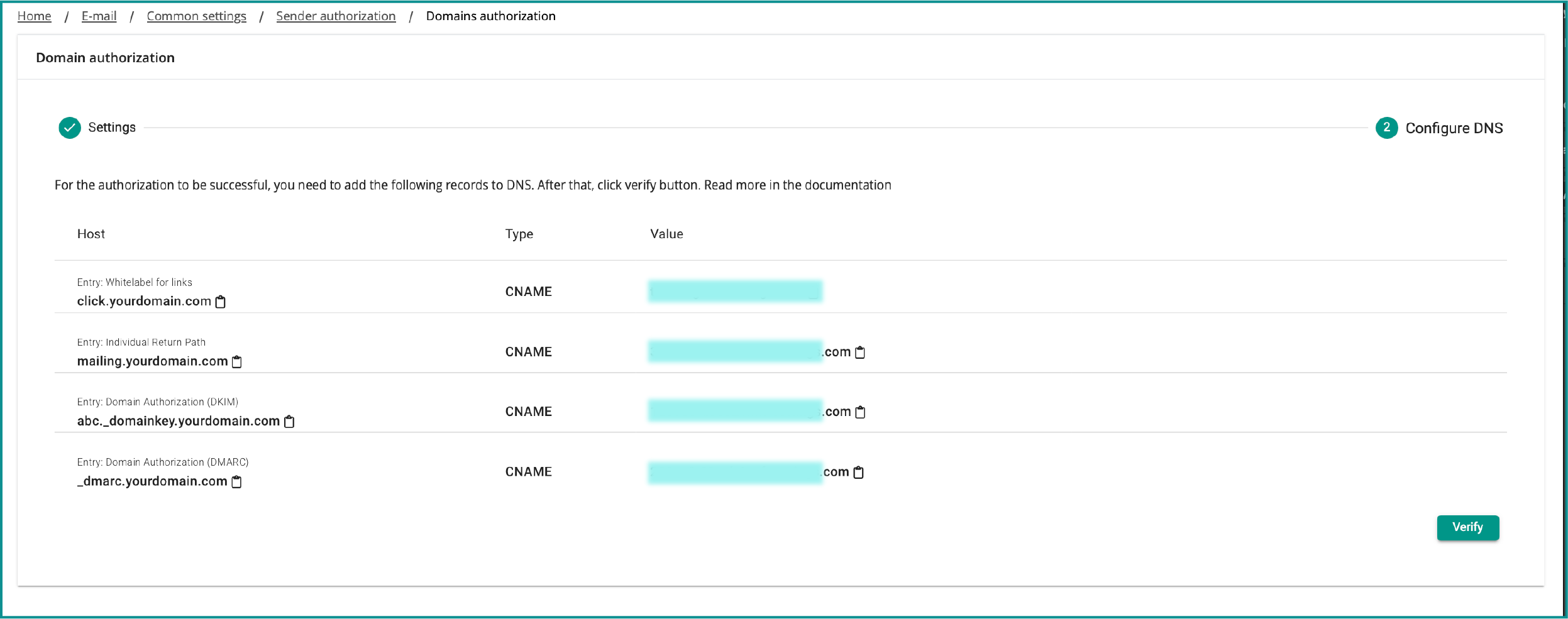Copy the mailing.yourdomain.com host entry
This screenshot has width=1568, height=619.
(x=237, y=361)
